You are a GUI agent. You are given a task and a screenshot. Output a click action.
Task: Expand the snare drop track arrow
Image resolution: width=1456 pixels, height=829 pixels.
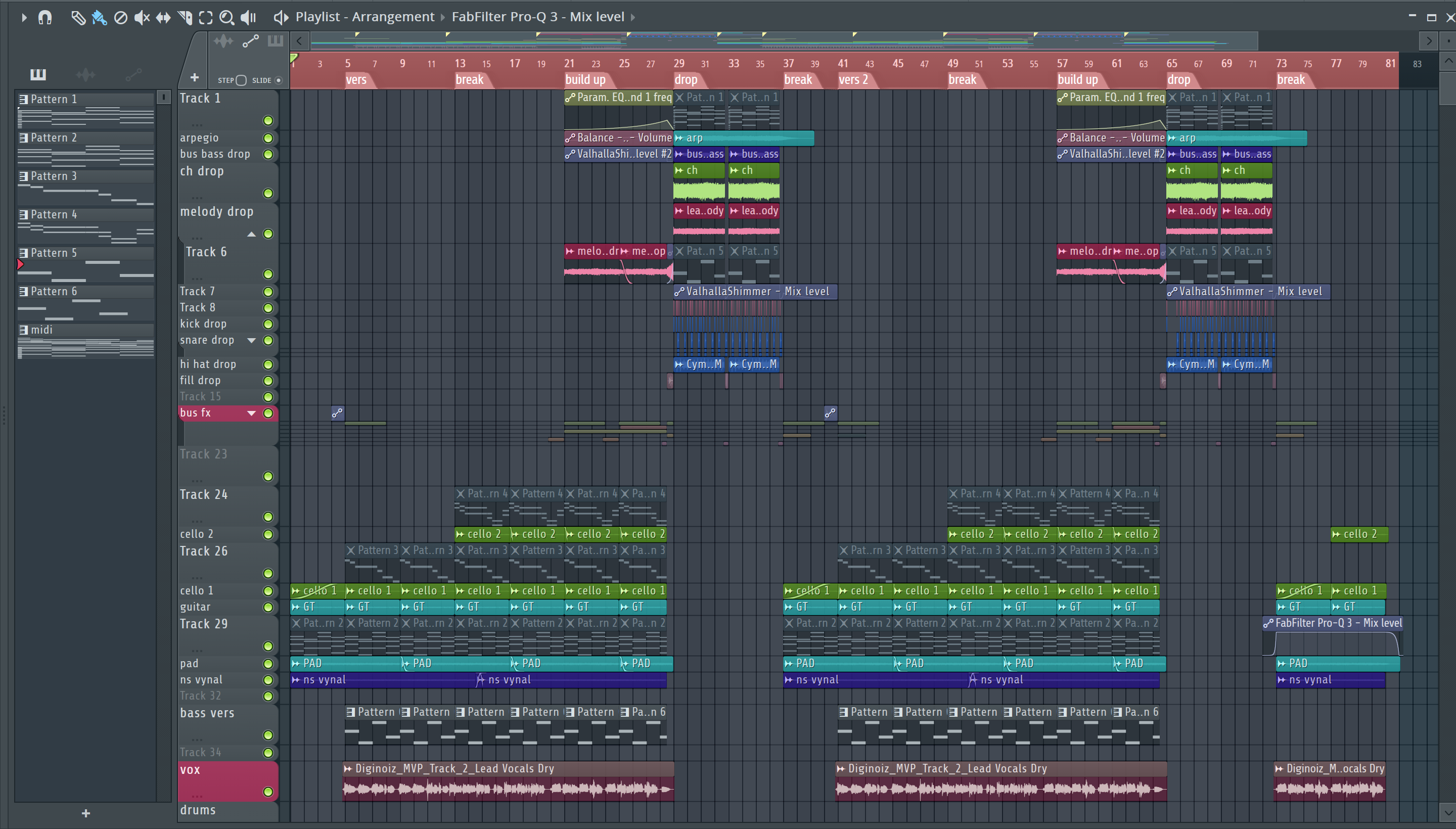251,341
